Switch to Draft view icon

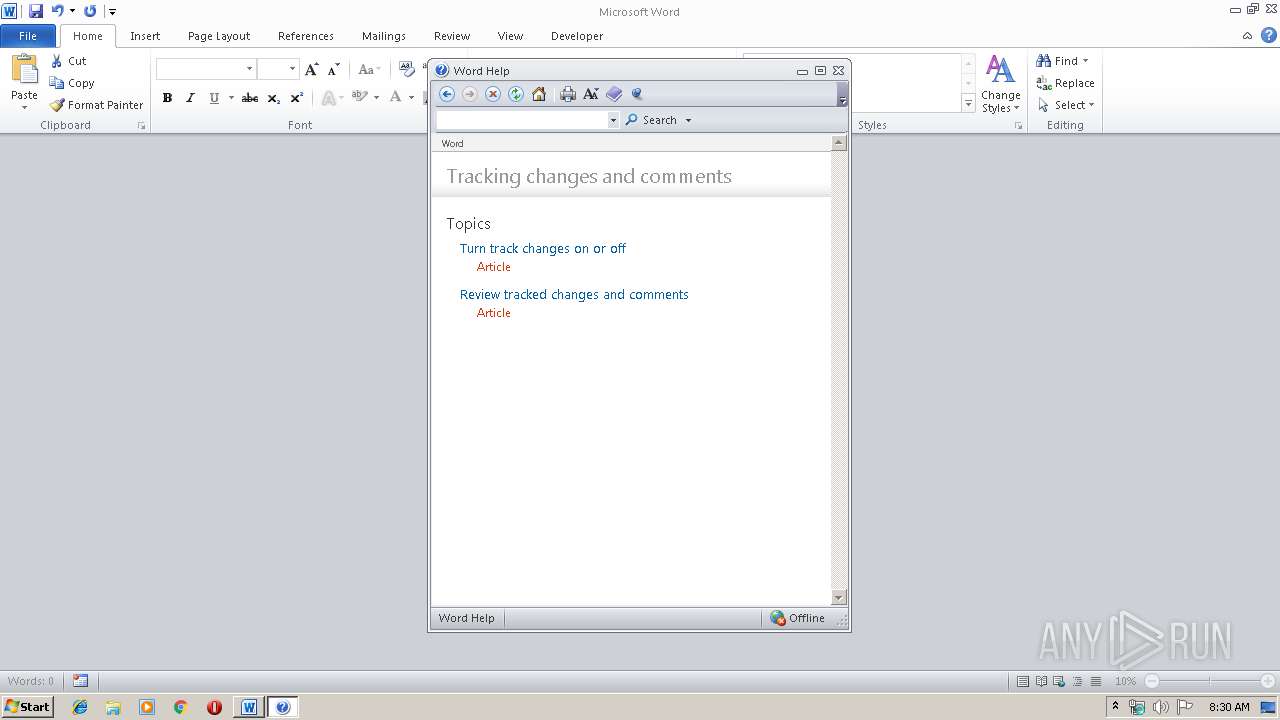click(1096, 681)
